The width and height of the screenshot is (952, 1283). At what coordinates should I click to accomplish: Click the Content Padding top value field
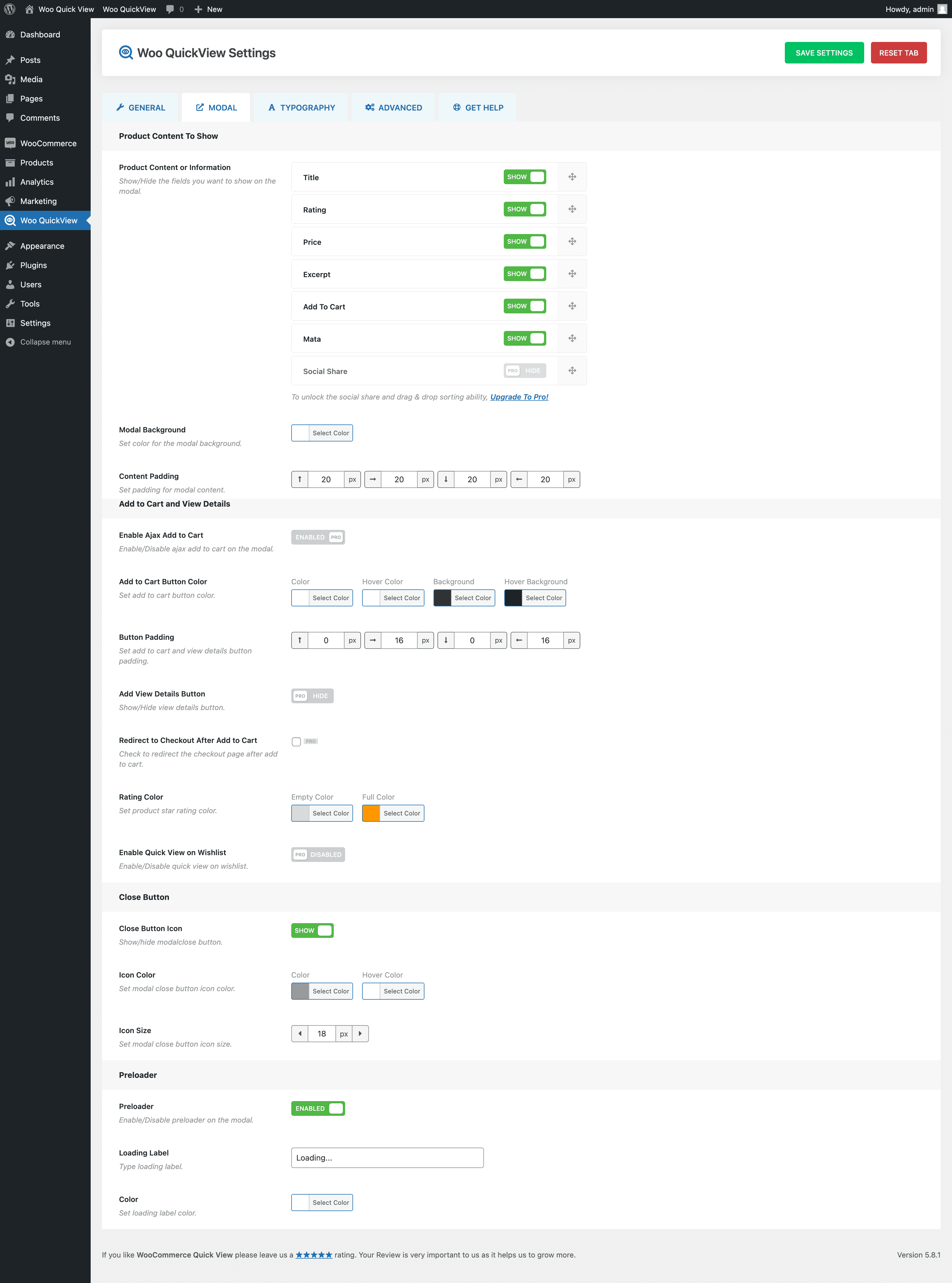pos(326,479)
